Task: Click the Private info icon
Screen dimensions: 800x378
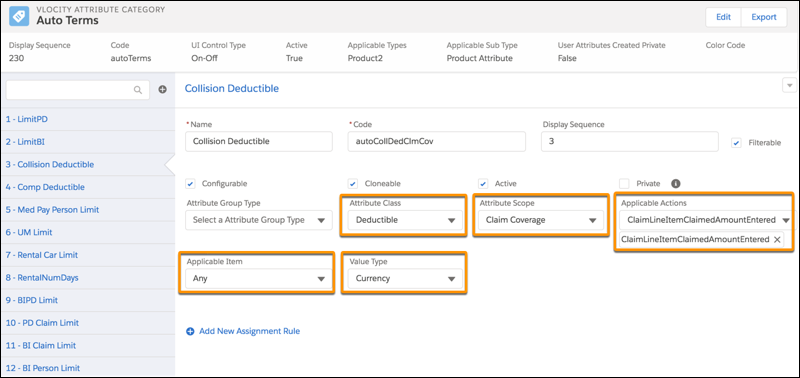Action: click(676, 184)
